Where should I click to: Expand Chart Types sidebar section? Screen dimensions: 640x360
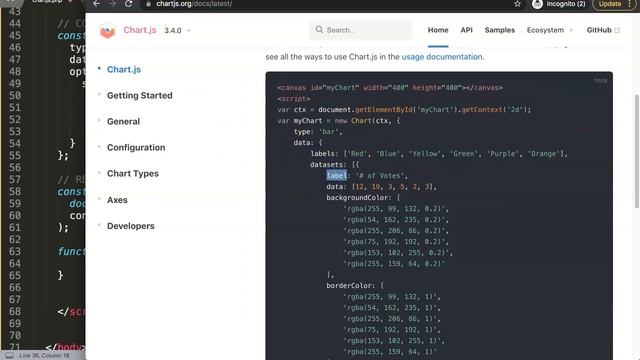133,173
